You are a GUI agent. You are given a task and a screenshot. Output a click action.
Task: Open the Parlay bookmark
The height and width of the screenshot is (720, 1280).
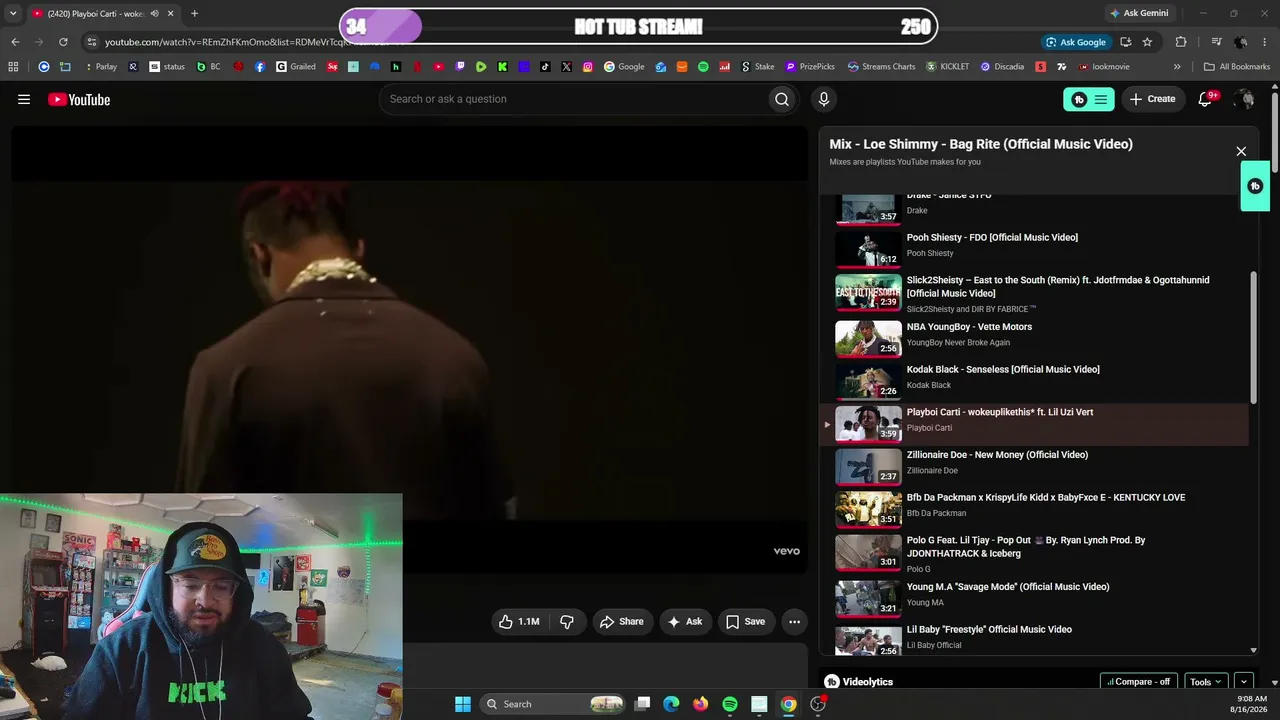pyautogui.click(x=100, y=67)
